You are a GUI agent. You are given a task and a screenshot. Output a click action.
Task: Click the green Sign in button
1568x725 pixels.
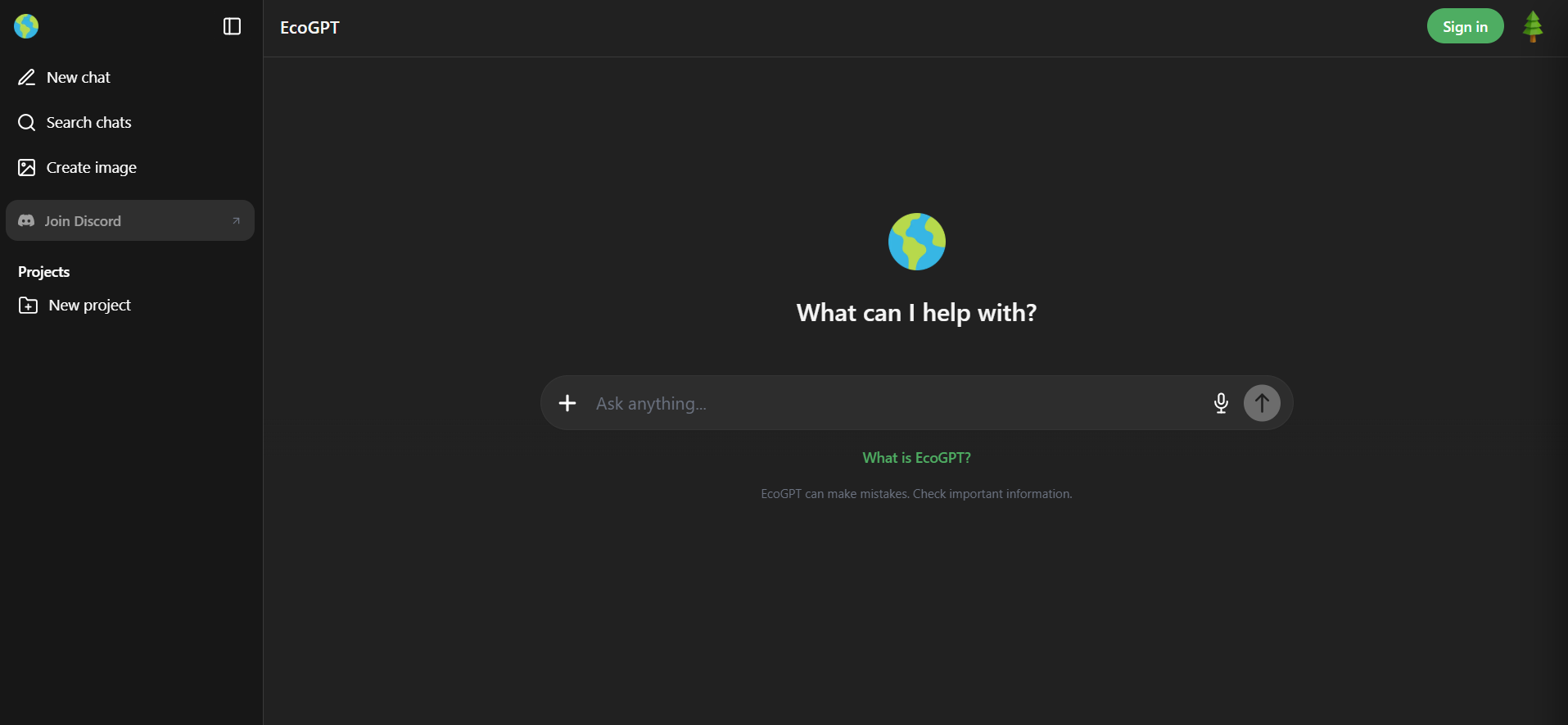click(x=1465, y=26)
